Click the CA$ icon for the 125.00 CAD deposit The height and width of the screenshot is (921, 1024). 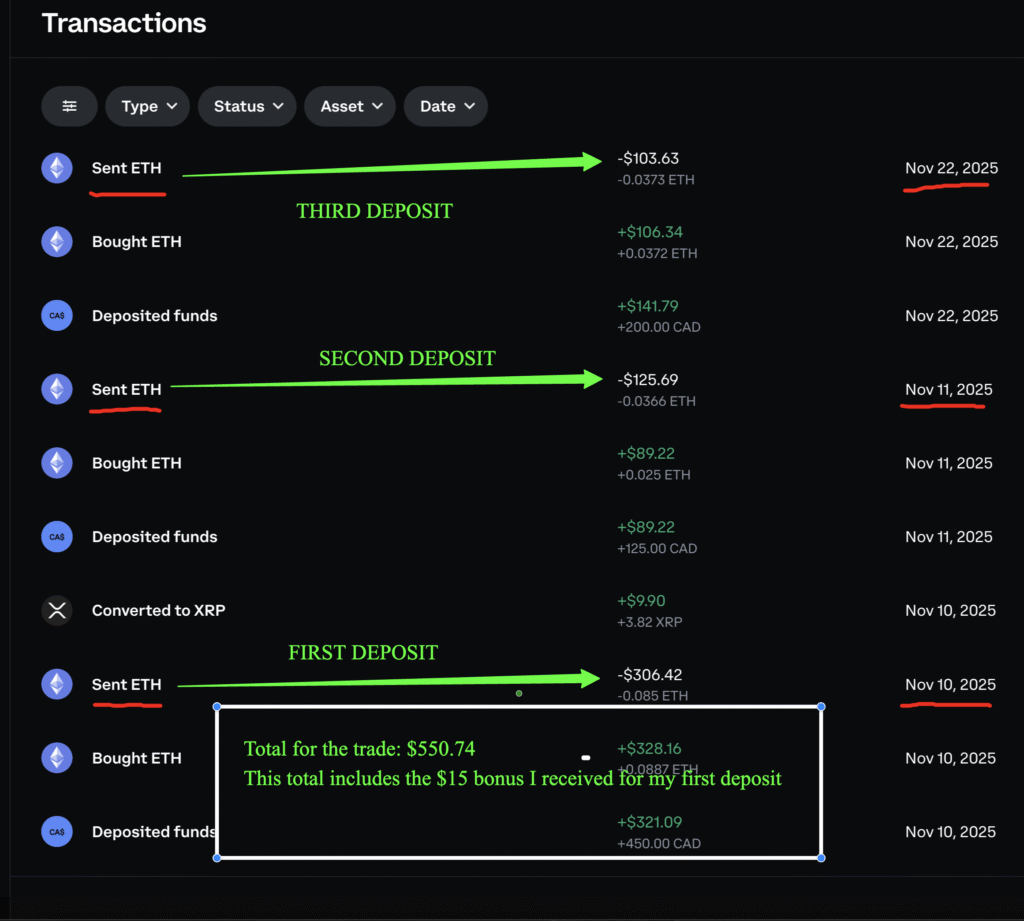[57, 537]
